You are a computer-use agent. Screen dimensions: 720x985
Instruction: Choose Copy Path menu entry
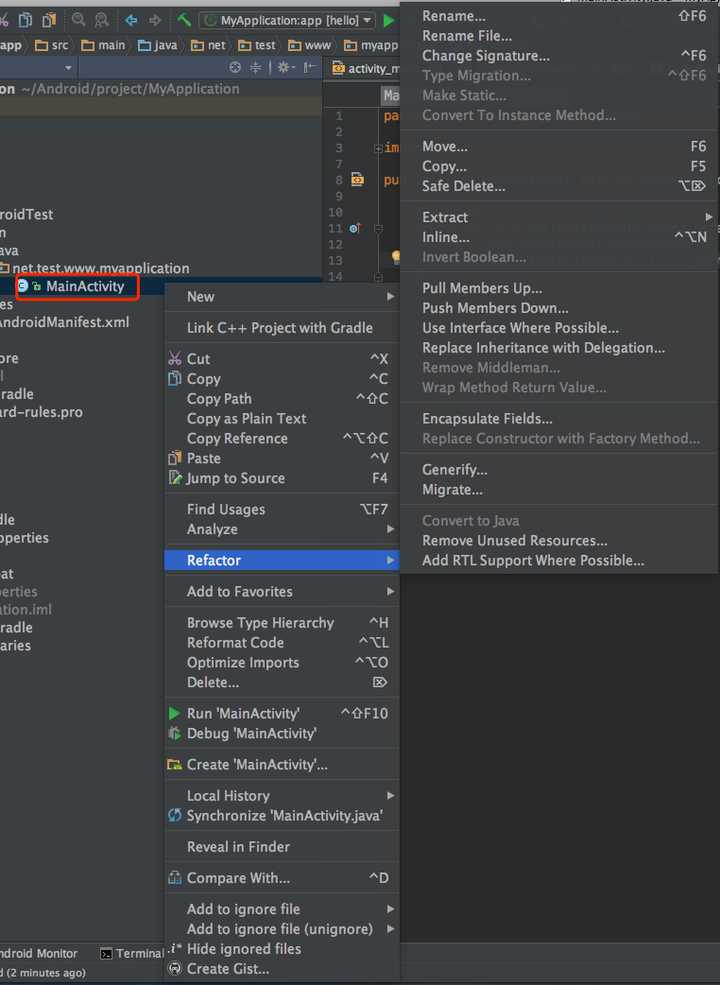(x=281, y=399)
